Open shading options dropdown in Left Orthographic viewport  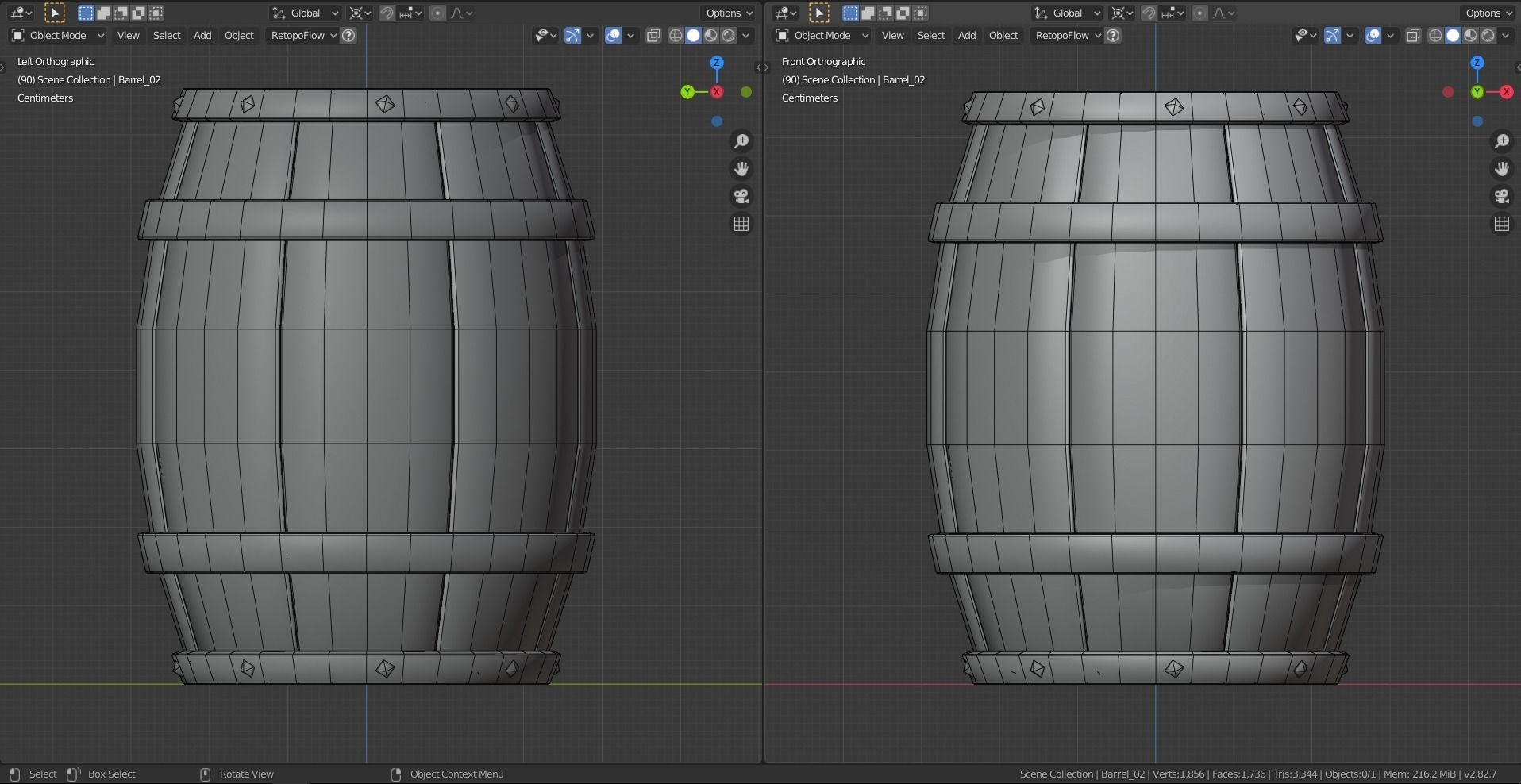(746, 35)
